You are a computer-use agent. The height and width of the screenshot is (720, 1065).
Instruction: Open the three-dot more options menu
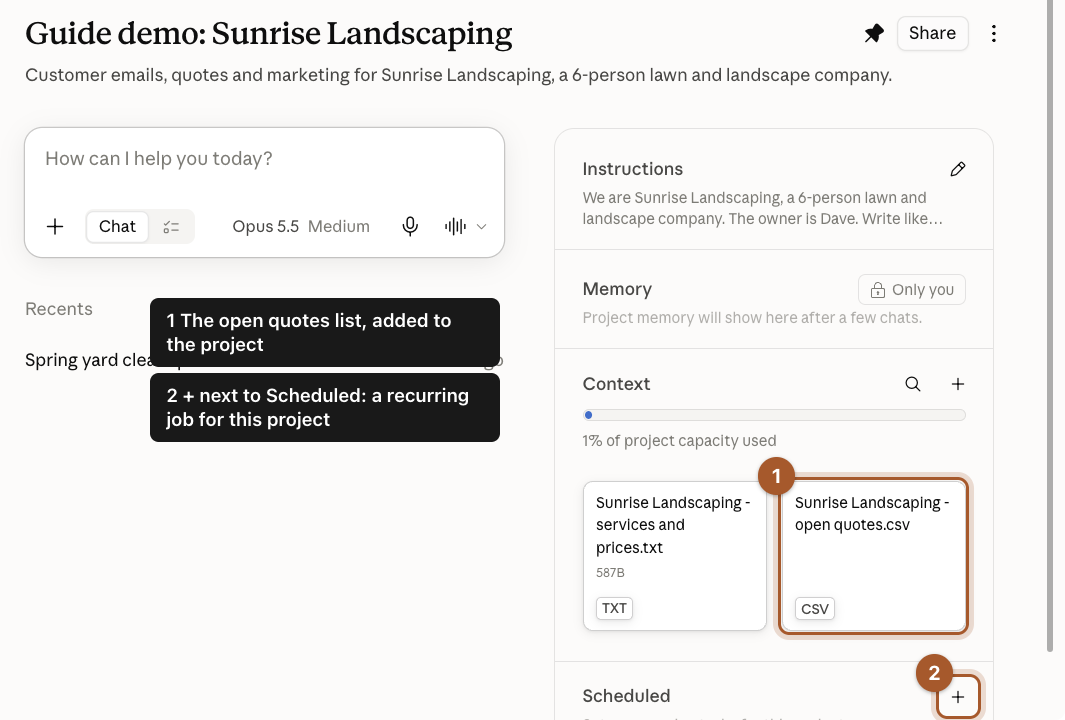pos(994,33)
